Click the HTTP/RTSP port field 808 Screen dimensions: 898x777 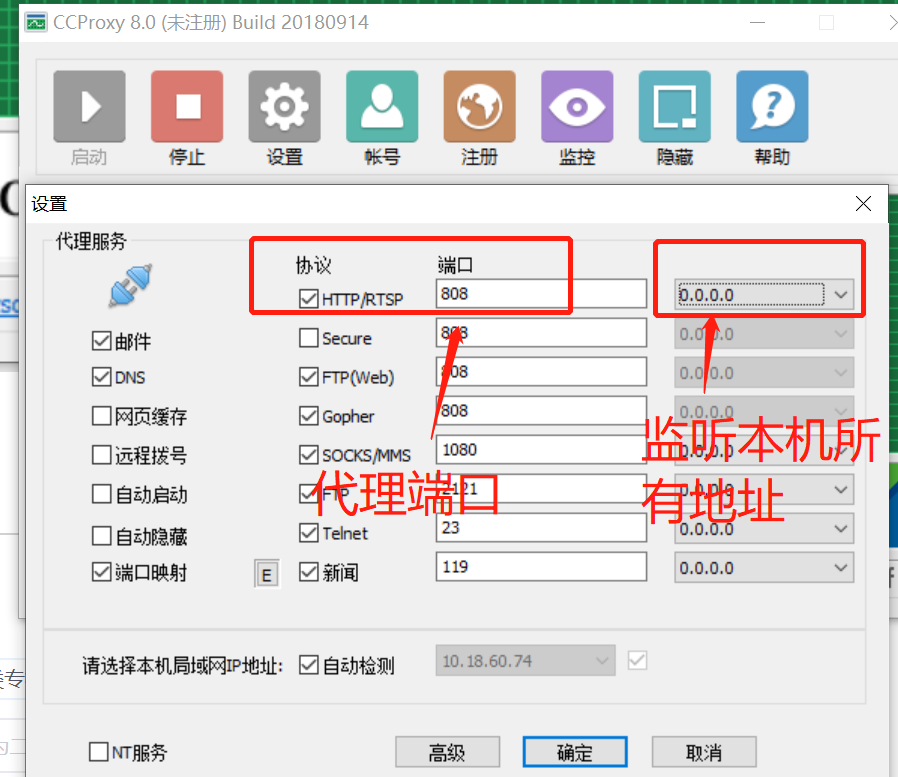[541, 294]
